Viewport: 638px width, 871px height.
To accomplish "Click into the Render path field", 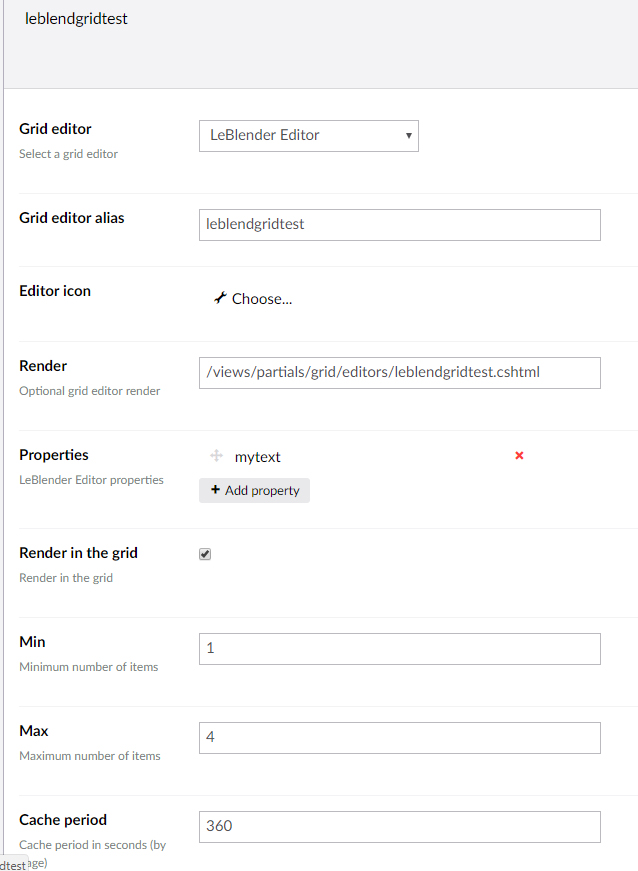I will coord(400,373).
